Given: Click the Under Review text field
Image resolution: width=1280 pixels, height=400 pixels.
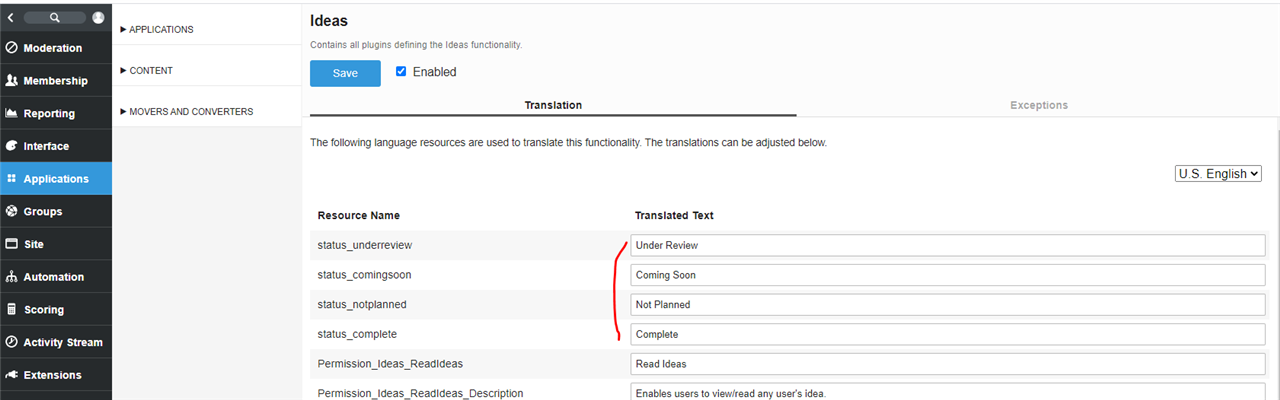Looking at the screenshot, I should pos(948,245).
